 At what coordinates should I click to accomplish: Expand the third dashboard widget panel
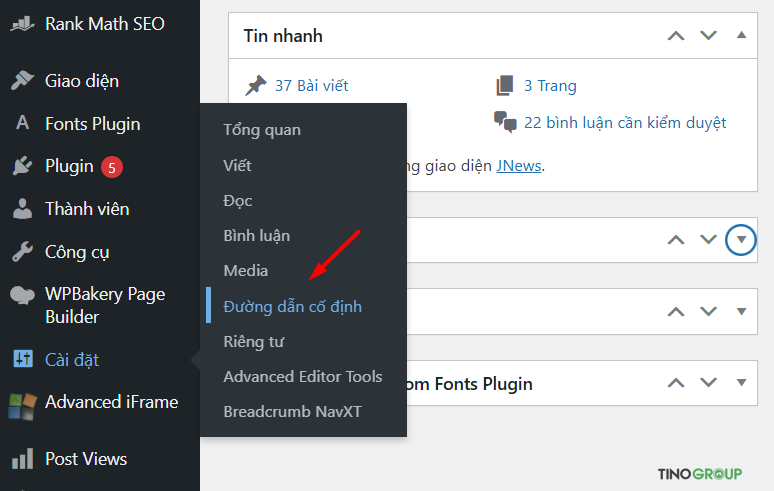(741, 311)
